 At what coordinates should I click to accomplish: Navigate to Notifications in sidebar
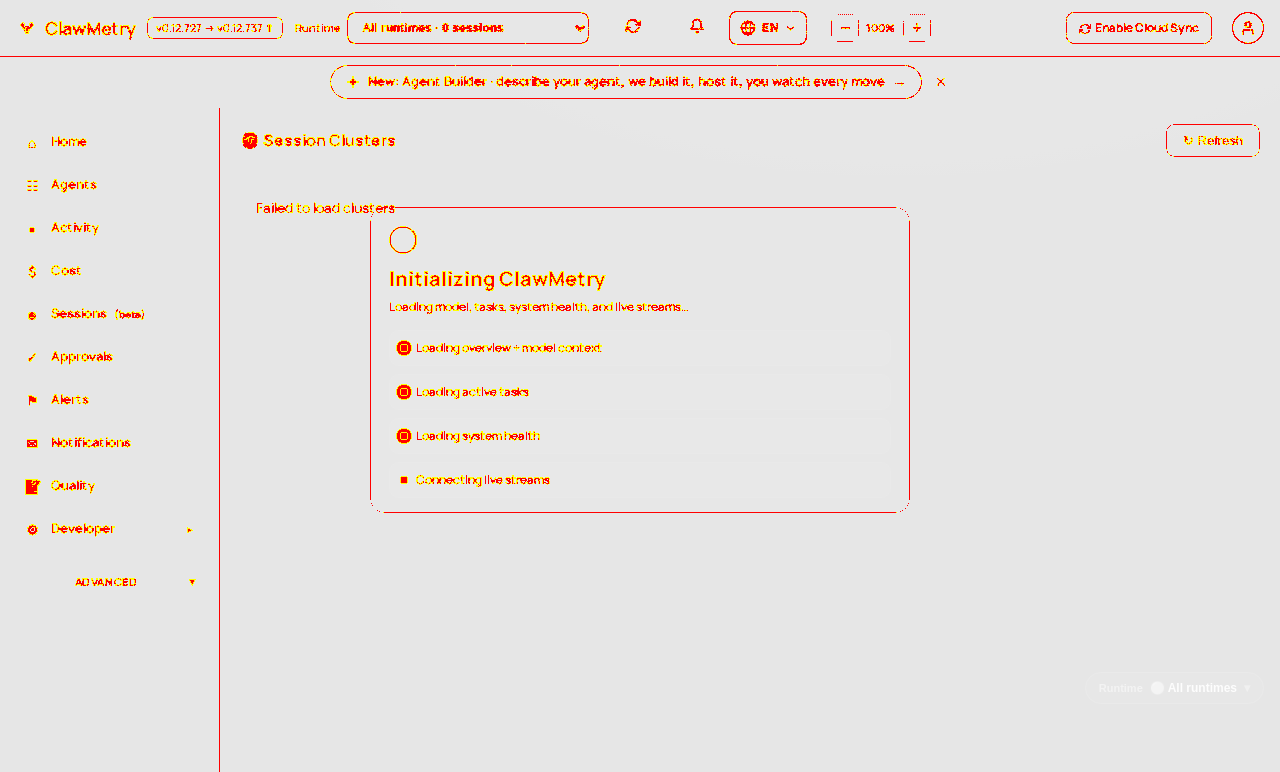(x=91, y=443)
